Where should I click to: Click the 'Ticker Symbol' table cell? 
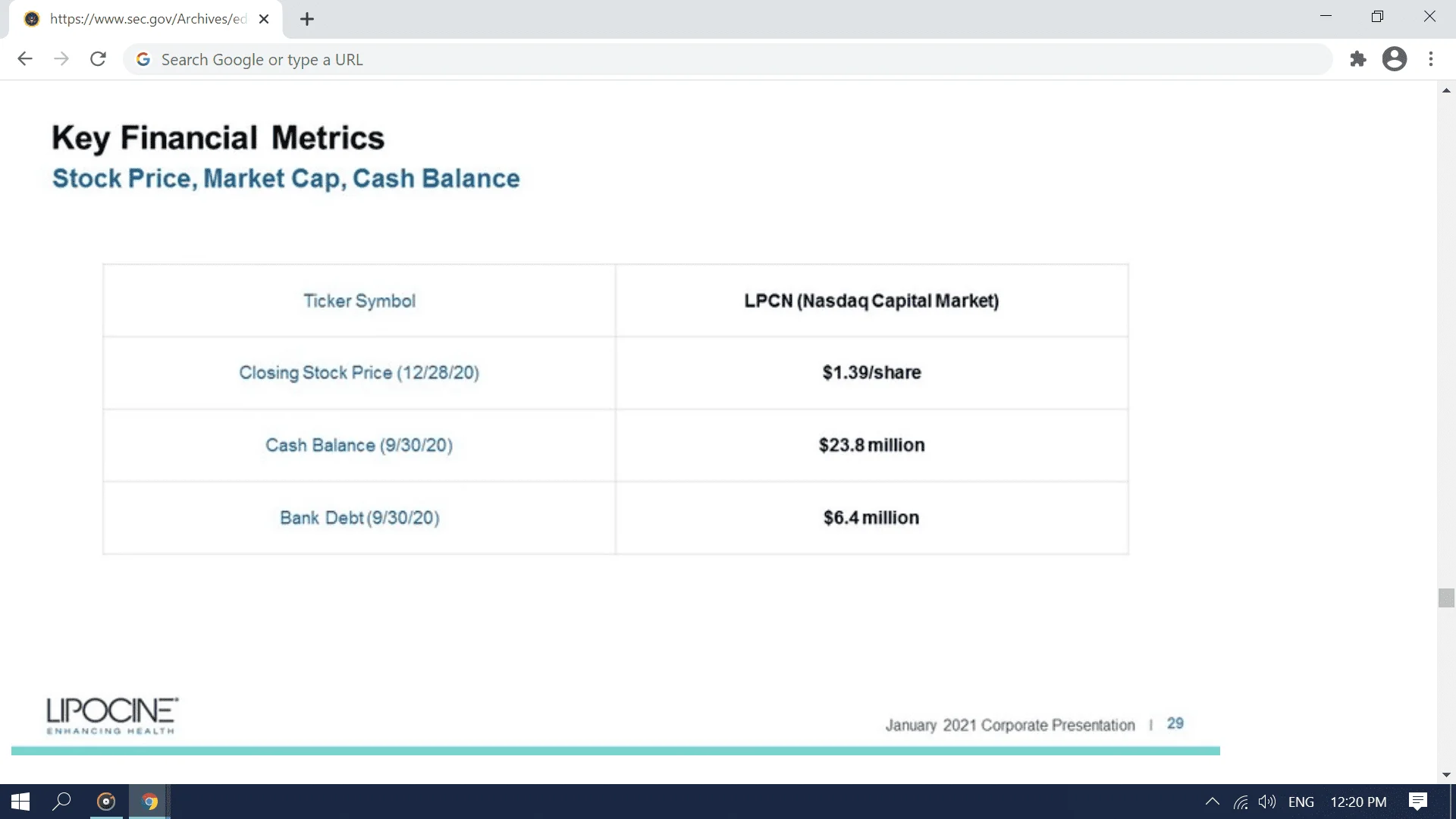click(x=359, y=300)
